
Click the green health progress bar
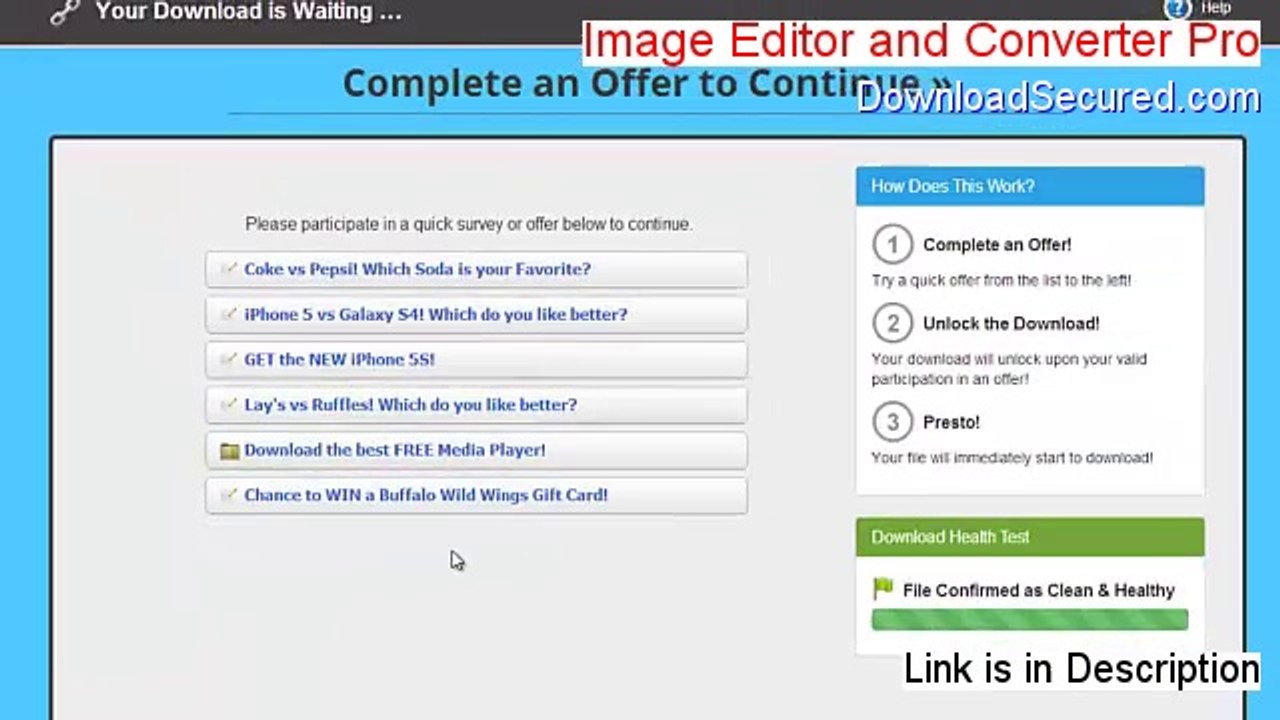[x=1029, y=619]
